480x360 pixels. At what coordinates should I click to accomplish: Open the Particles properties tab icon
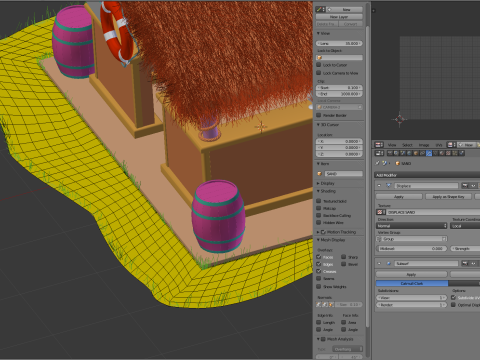455,153
